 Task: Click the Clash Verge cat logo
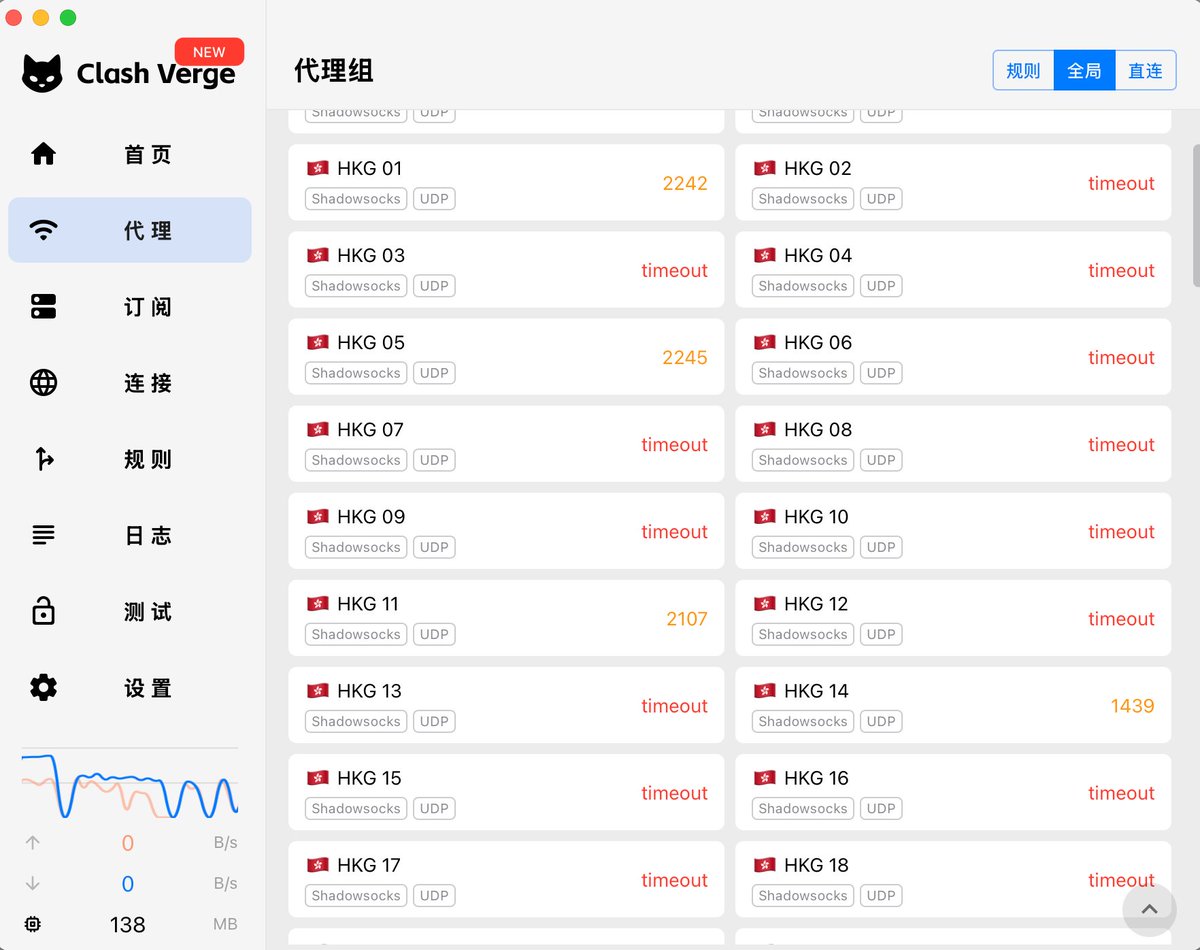[x=42, y=74]
